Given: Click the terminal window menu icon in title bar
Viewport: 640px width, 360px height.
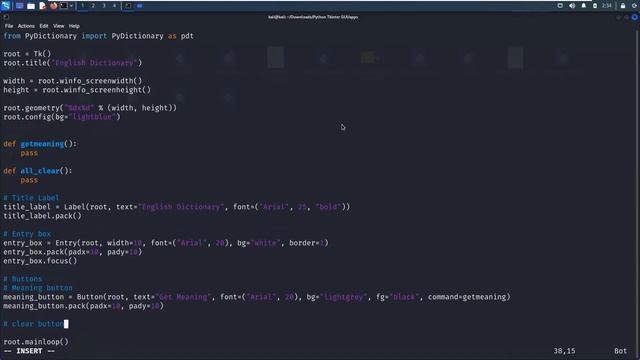Looking at the screenshot, I should (6, 17).
